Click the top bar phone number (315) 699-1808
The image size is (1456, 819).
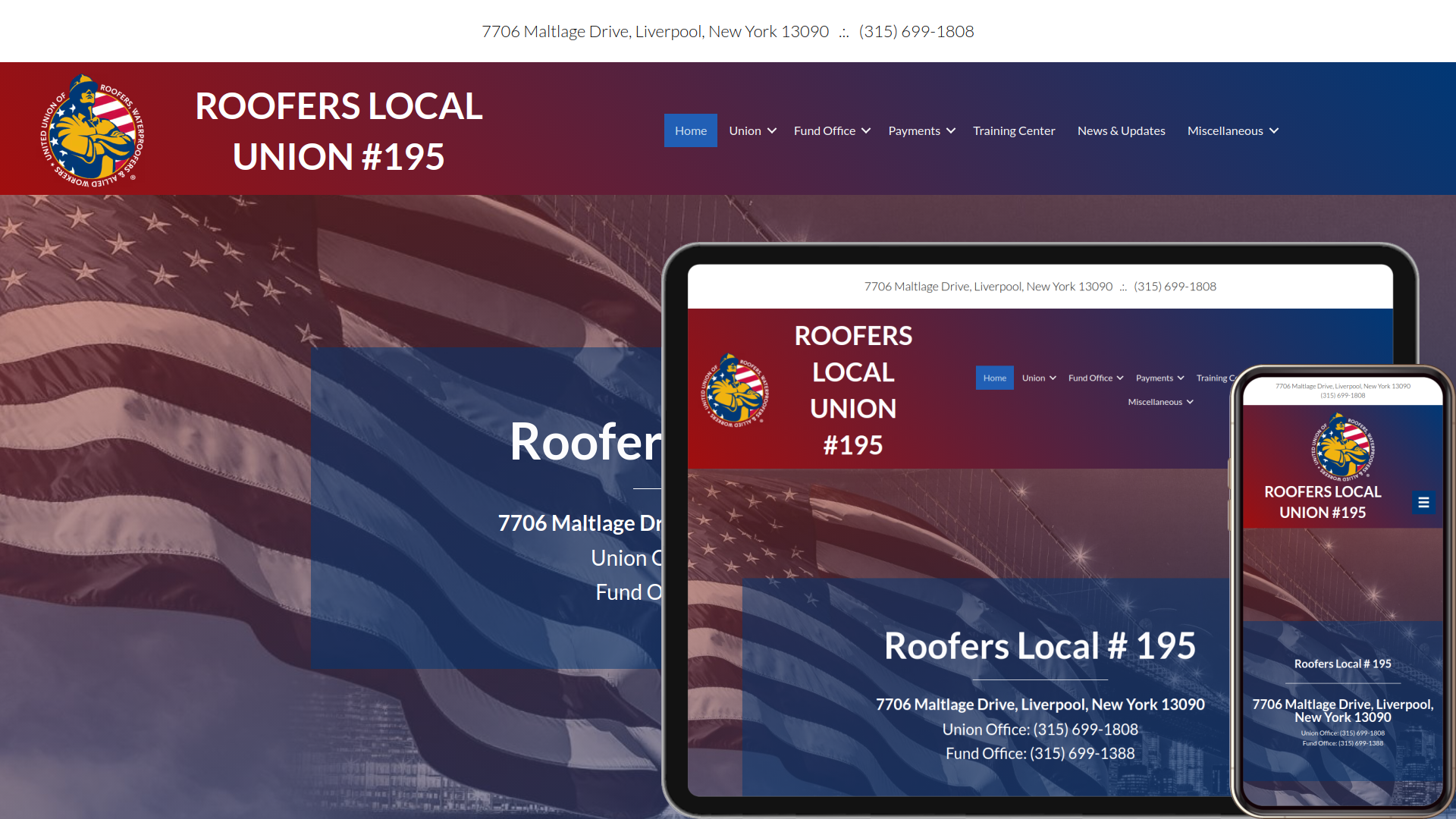916,31
